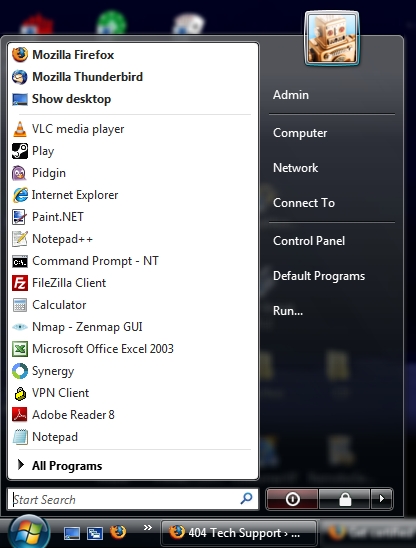Click Show desktop icon in Quick Launch

coord(72,533)
